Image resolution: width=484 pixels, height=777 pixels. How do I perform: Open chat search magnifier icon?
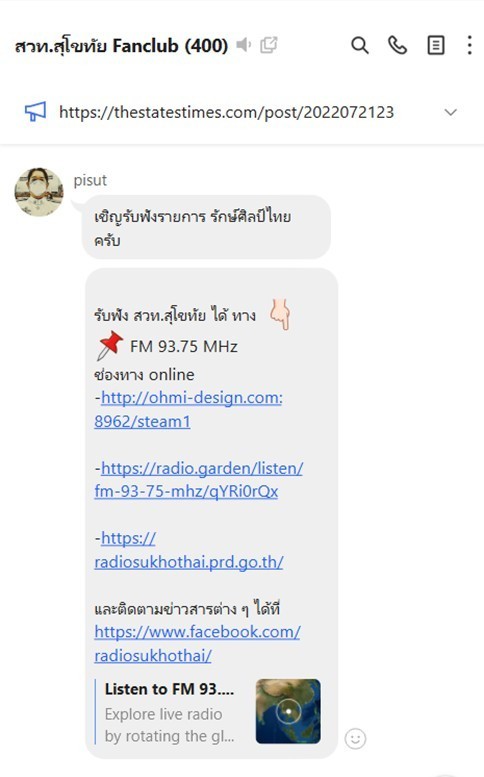(x=360, y=46)
